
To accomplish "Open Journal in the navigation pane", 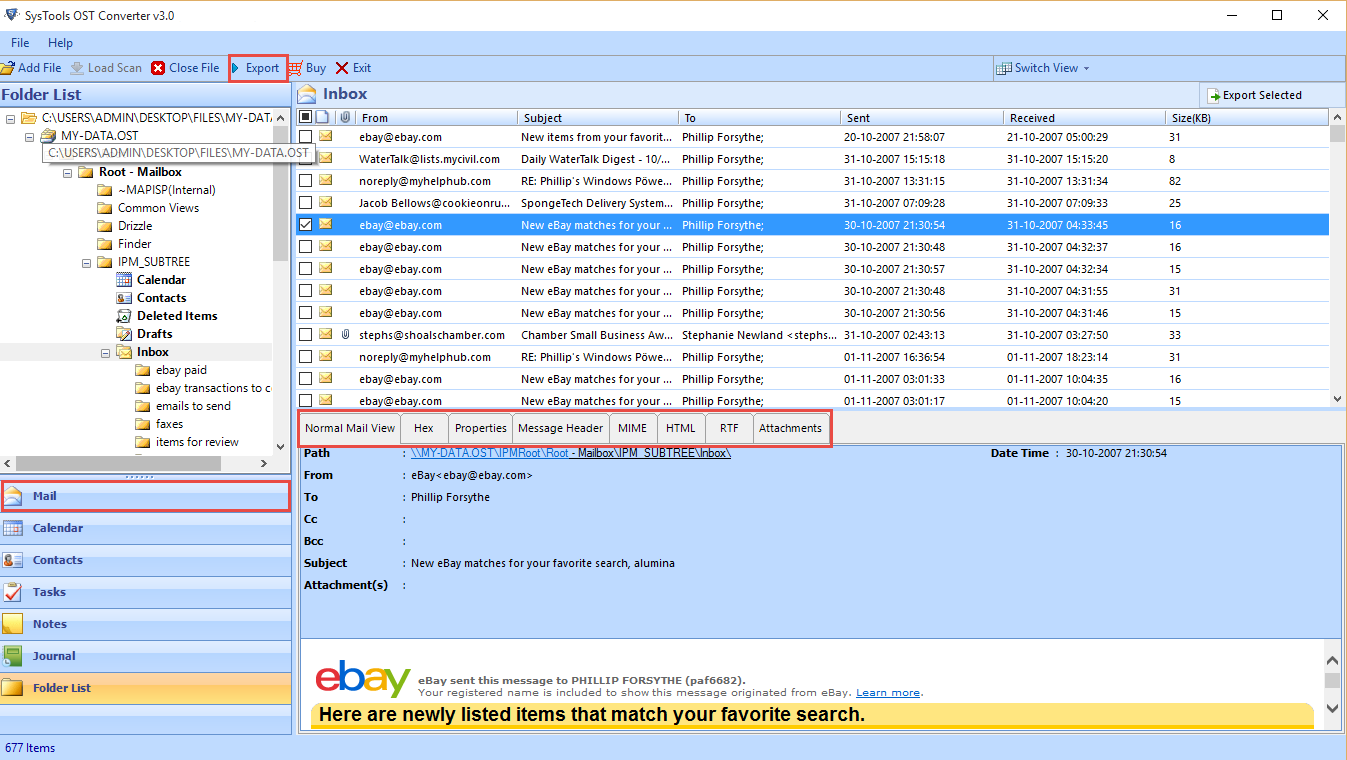I will coord(53,656).
